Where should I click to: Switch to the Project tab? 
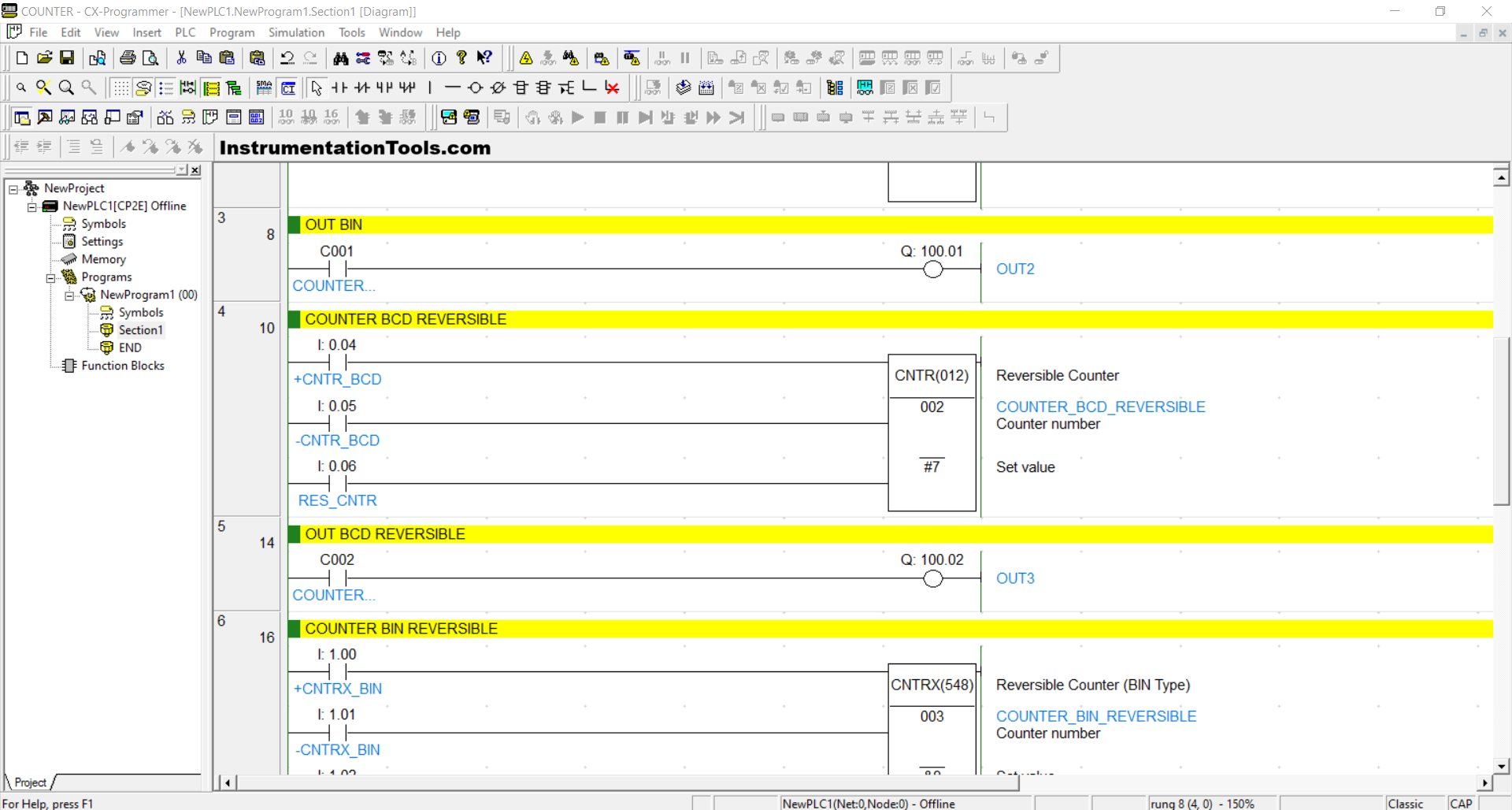click(x=30, y=782)
